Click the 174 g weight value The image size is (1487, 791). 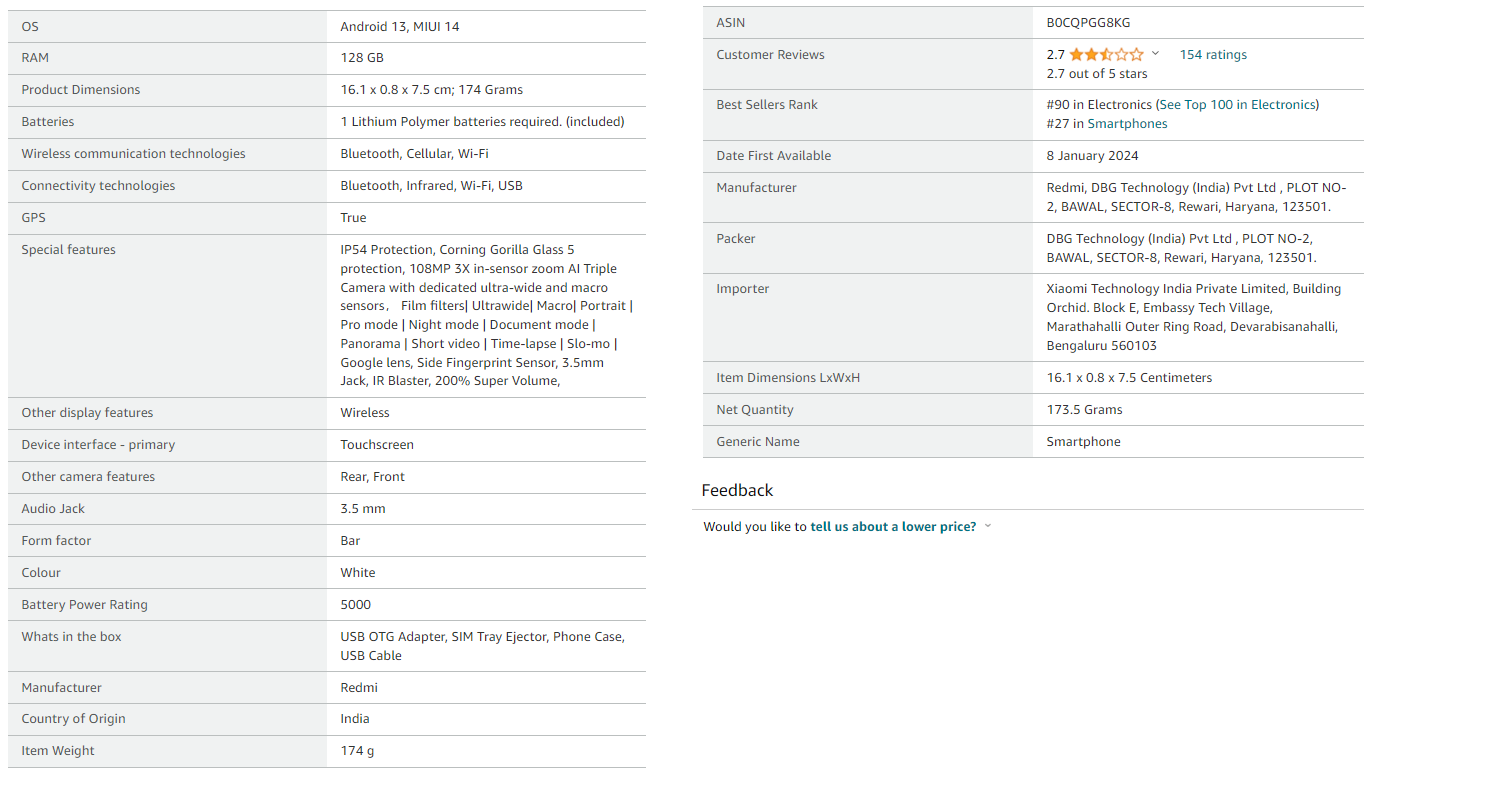click(358, 751)
